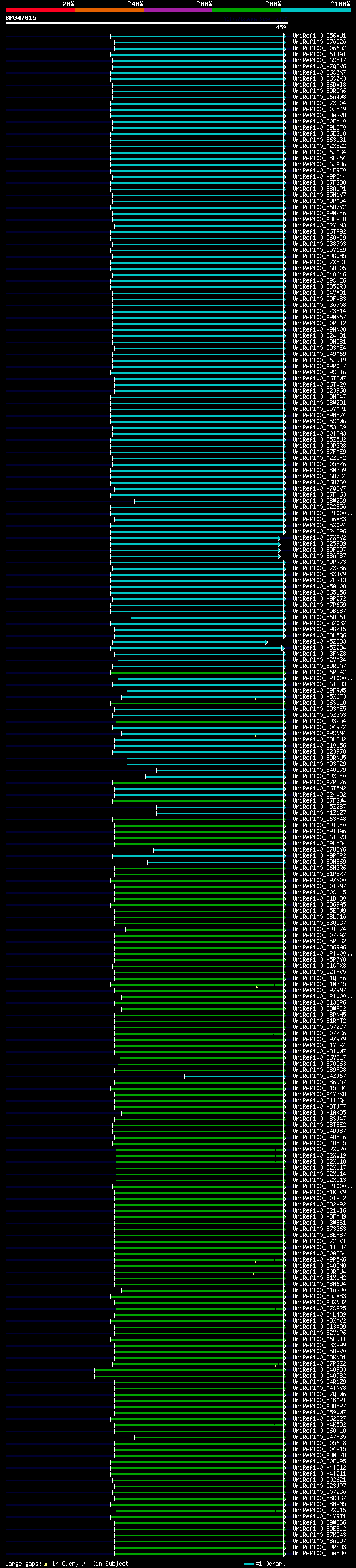Open hit entry UniRef100_C6SWL0

point(319,703)
